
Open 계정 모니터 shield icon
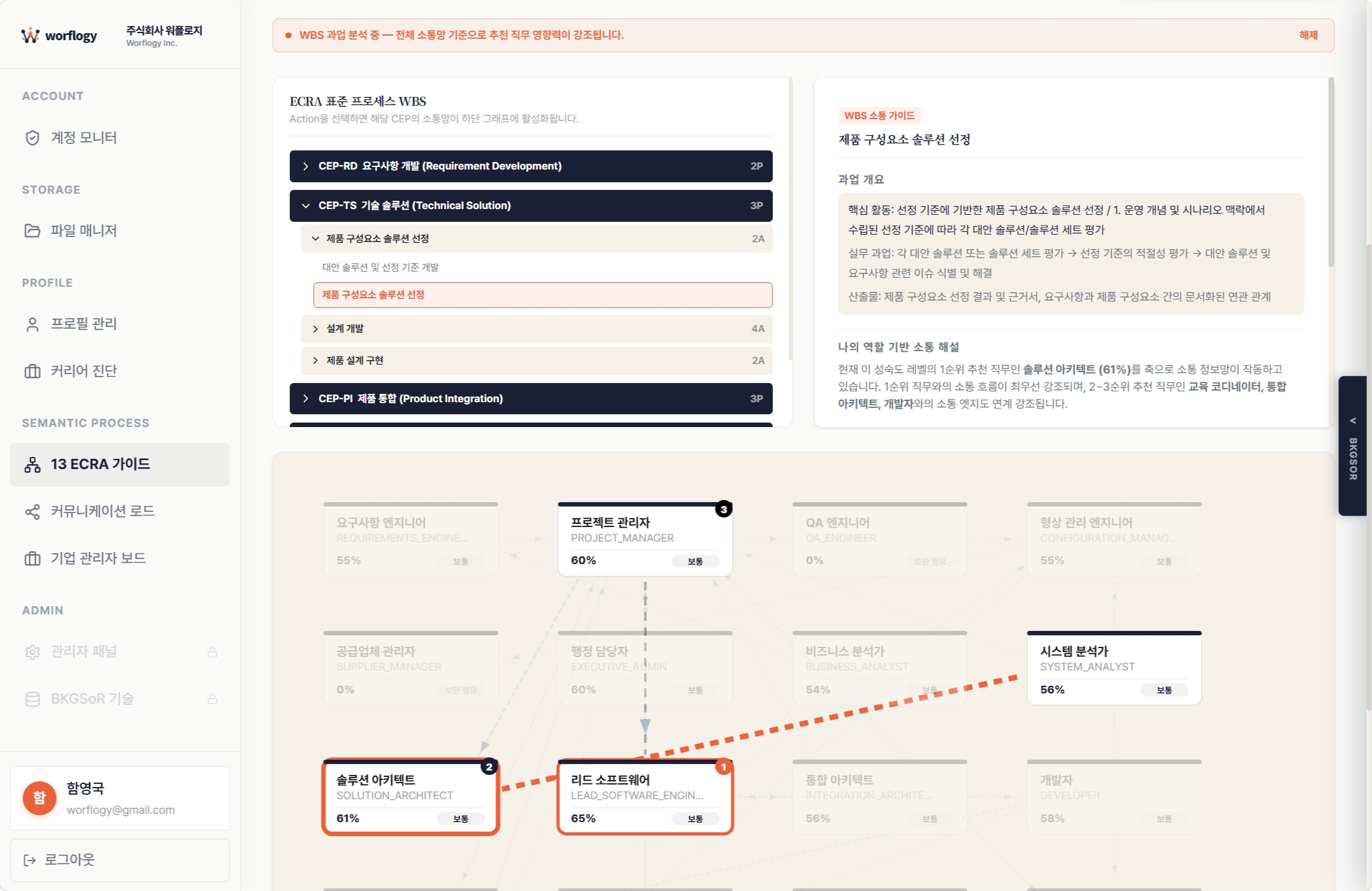coord(32,138)
